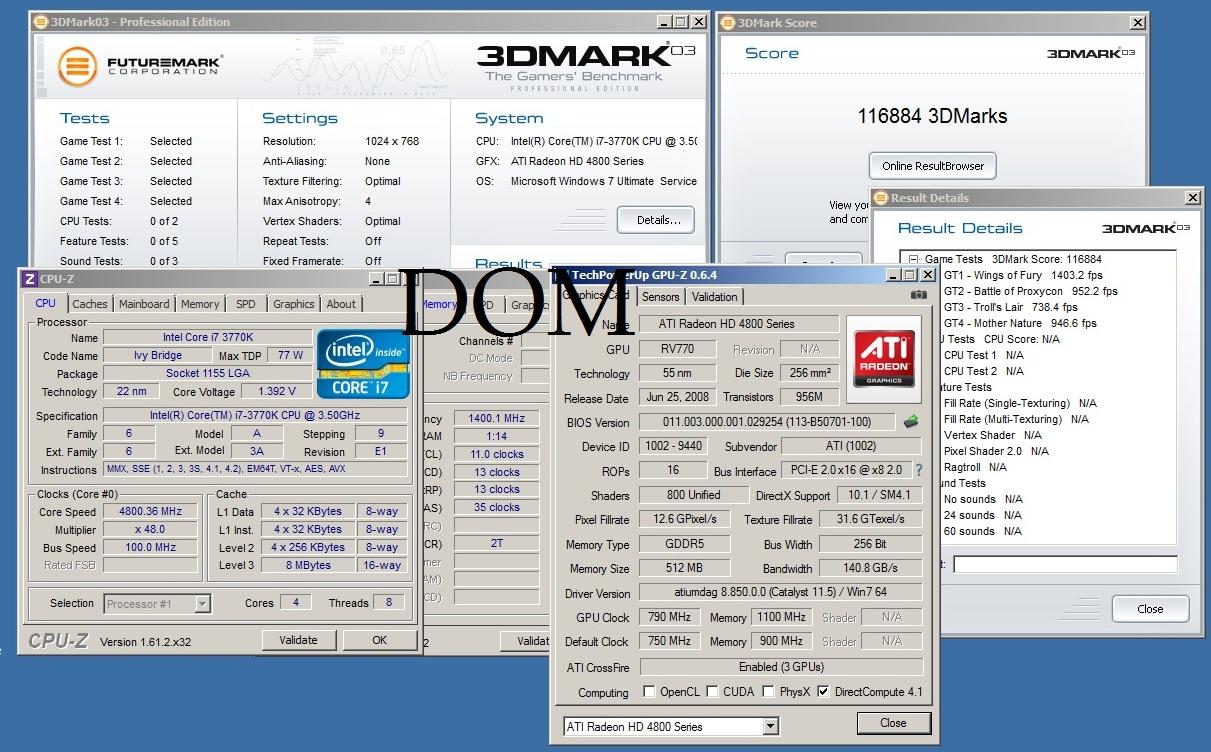1211x752 pixels.
Task: Click the Close button in Result Details
Action: point(1150,608)
